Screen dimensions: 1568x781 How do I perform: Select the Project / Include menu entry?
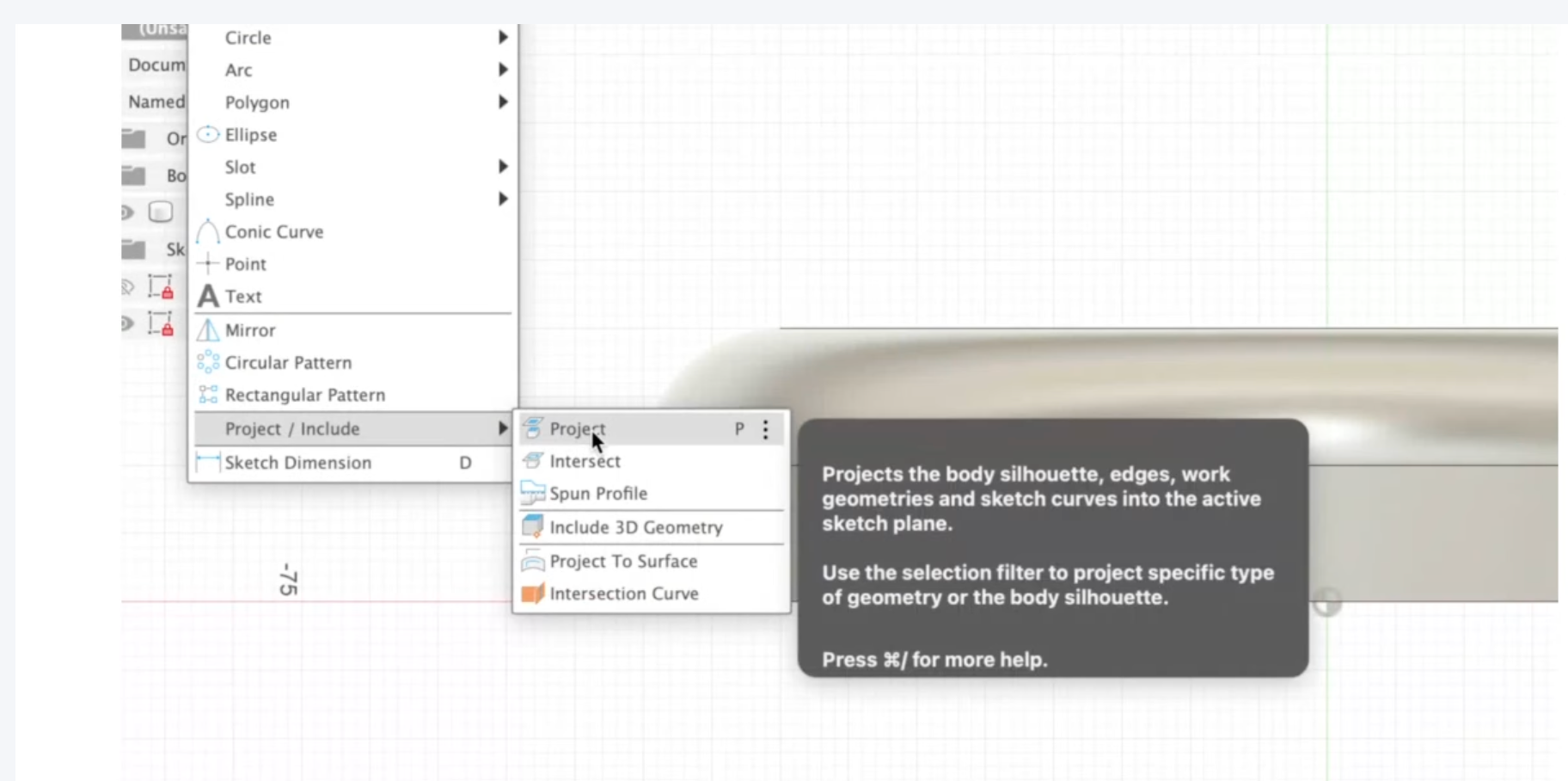pyautogui.click(x=353, y=428)
